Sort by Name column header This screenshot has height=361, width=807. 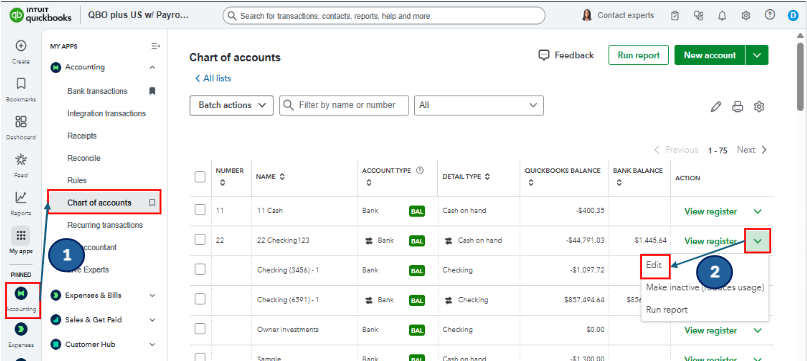(271, 177)
